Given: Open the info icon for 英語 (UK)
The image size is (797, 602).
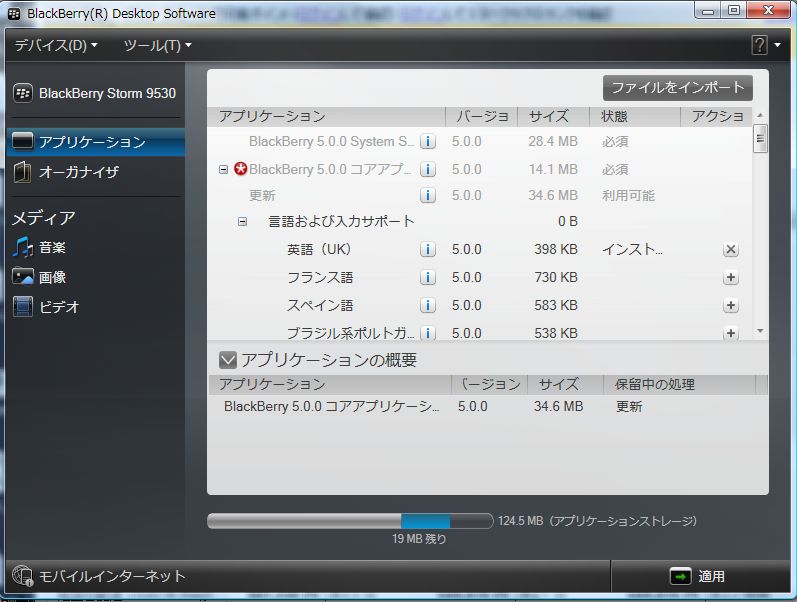Looking at the screenshot, I should pos(428,249).
